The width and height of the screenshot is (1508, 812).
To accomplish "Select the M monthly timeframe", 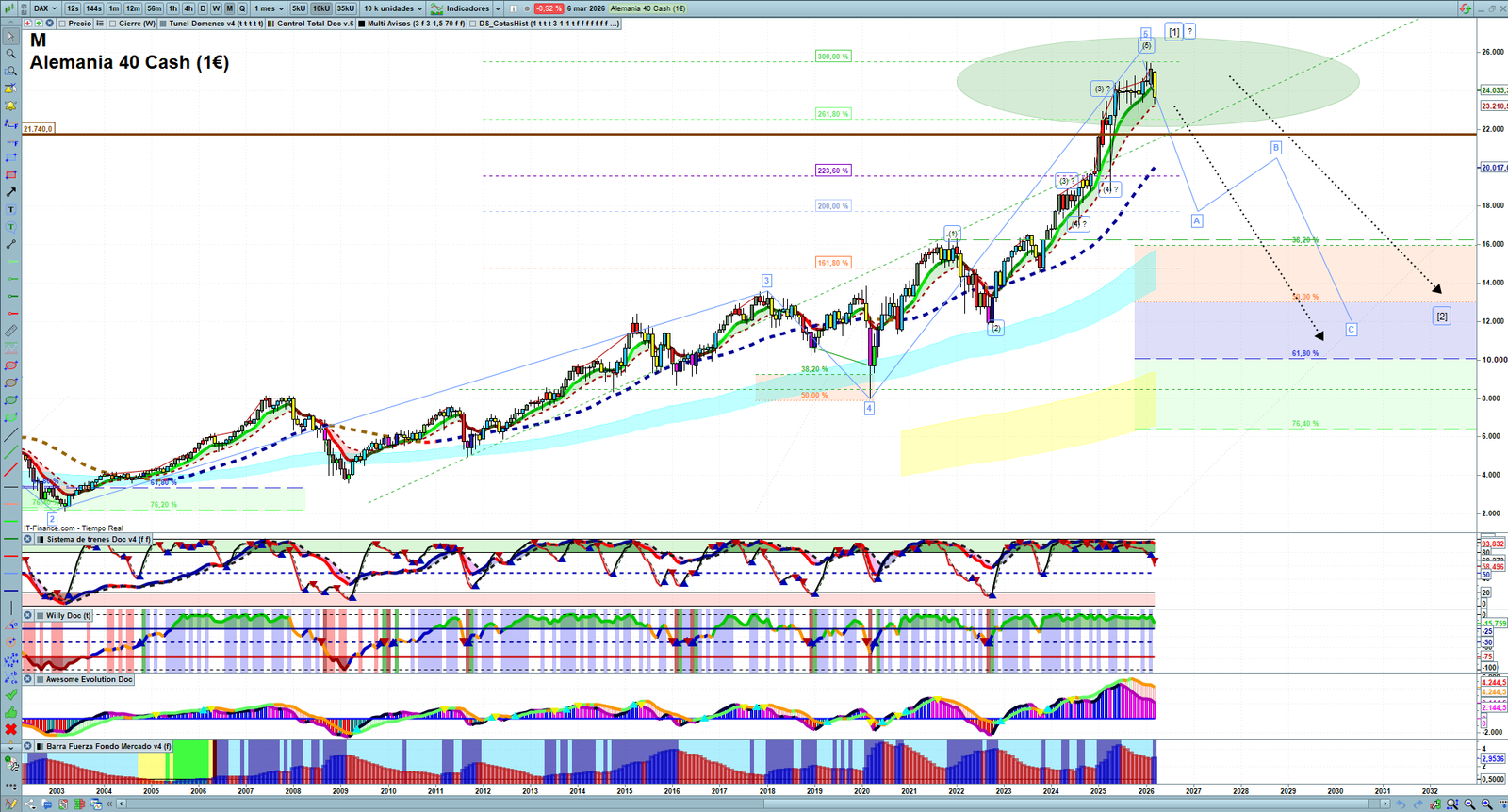I will click(x=229, y=8).
